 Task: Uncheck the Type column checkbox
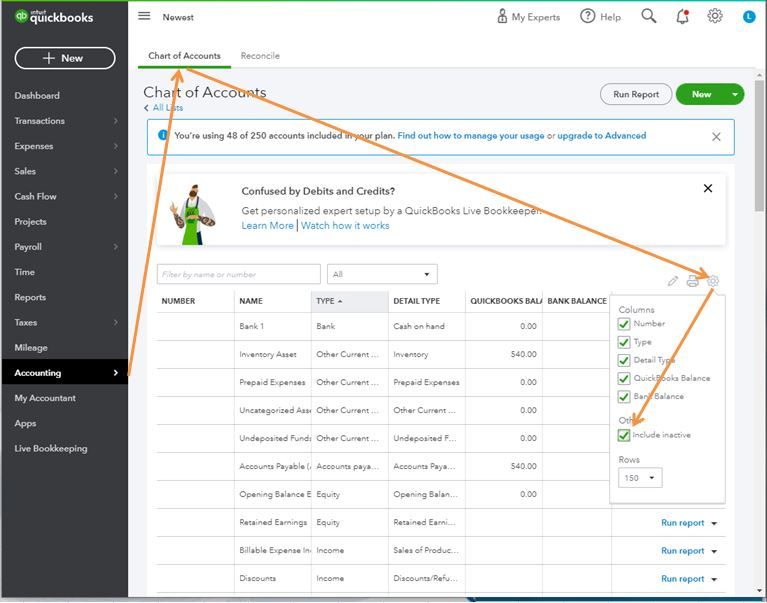(x=624, y=342)
